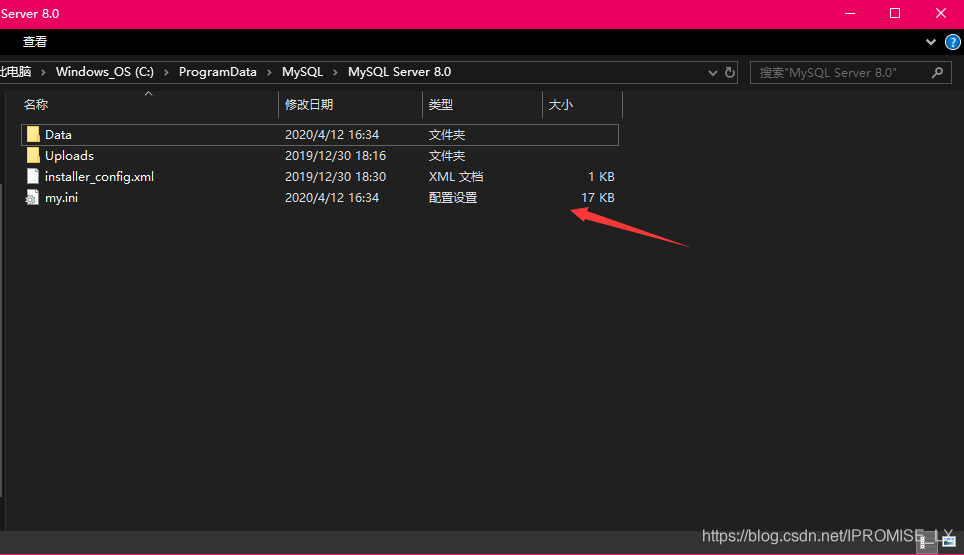Expand the breadcrumb arrow after ProgramData

[269, 73]
